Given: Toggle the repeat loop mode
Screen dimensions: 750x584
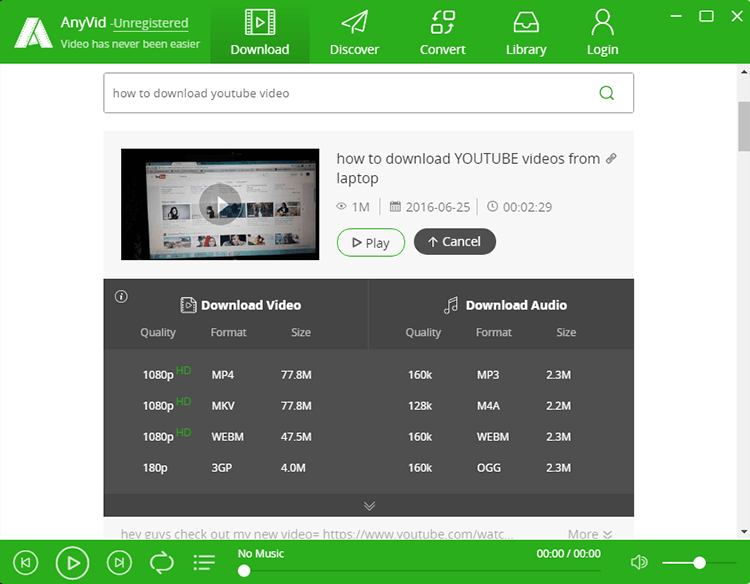Looking at the screenshot, I should [x=162, y=562].
